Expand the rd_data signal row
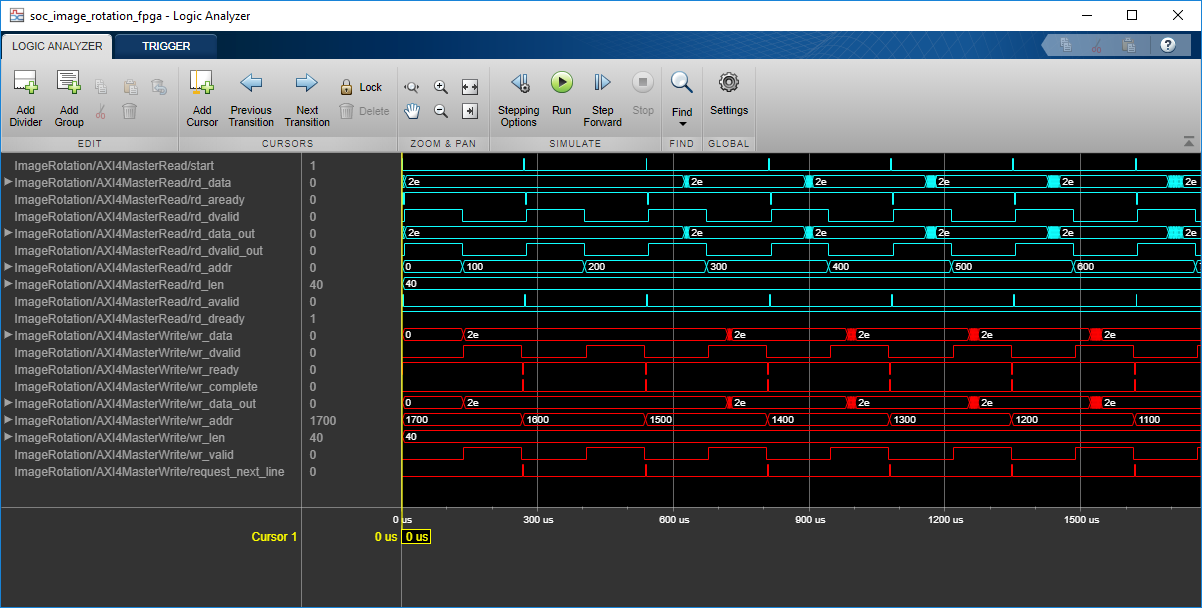This screenshot has width=1202, height=608. point(9,182)
